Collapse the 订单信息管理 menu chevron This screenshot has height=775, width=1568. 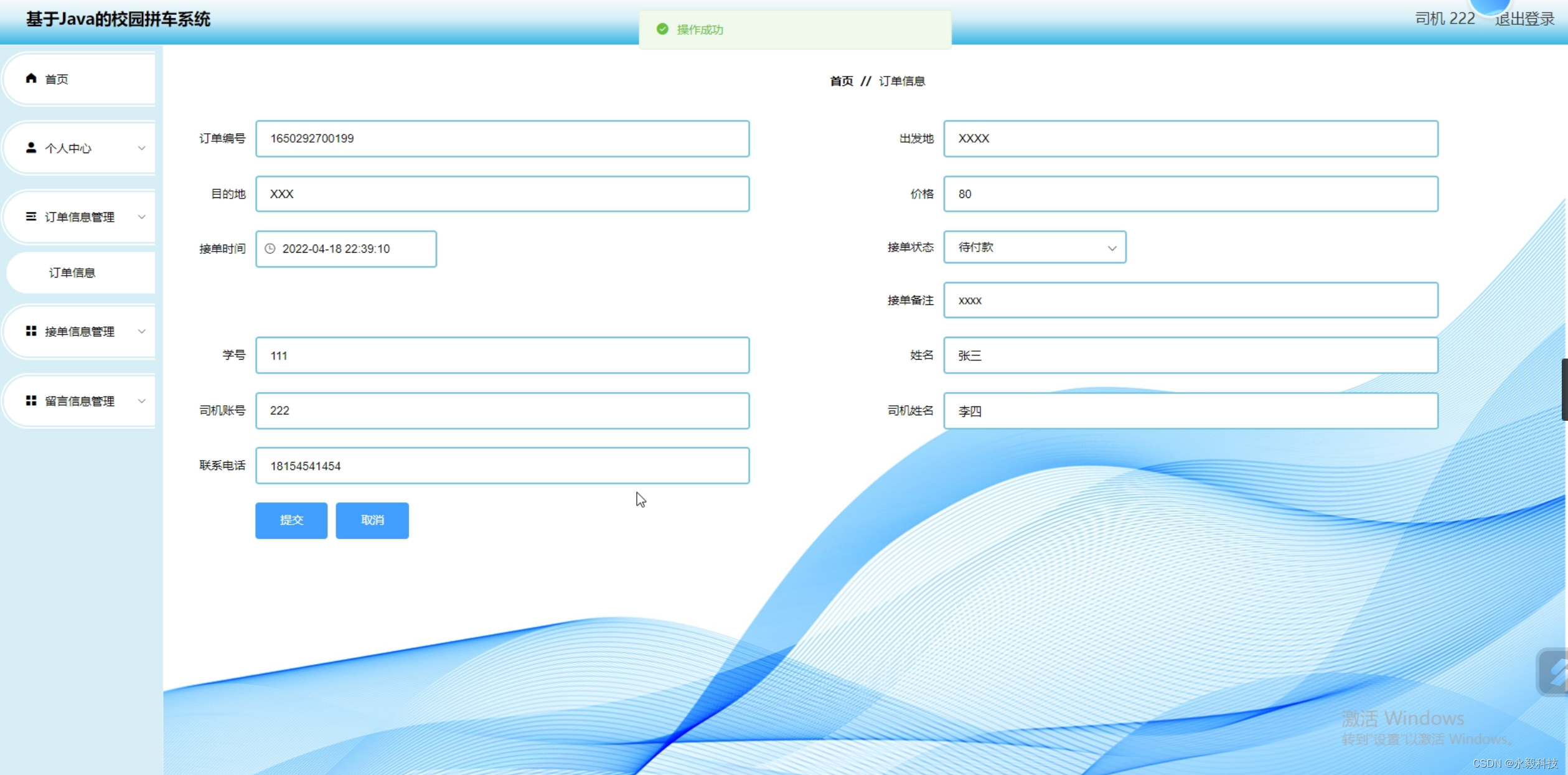142,217
